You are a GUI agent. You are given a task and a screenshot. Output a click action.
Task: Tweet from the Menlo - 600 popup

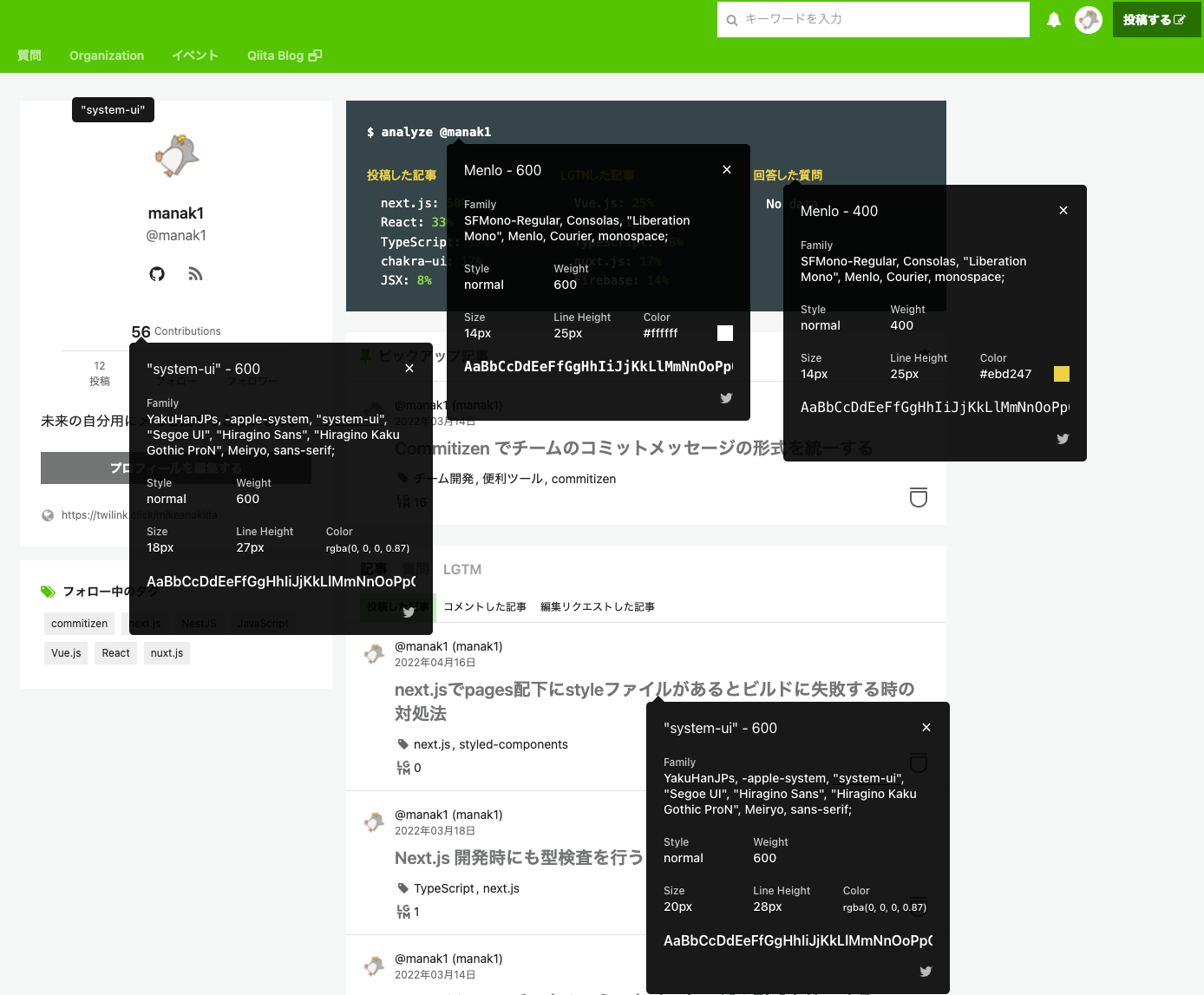(726, 398)
